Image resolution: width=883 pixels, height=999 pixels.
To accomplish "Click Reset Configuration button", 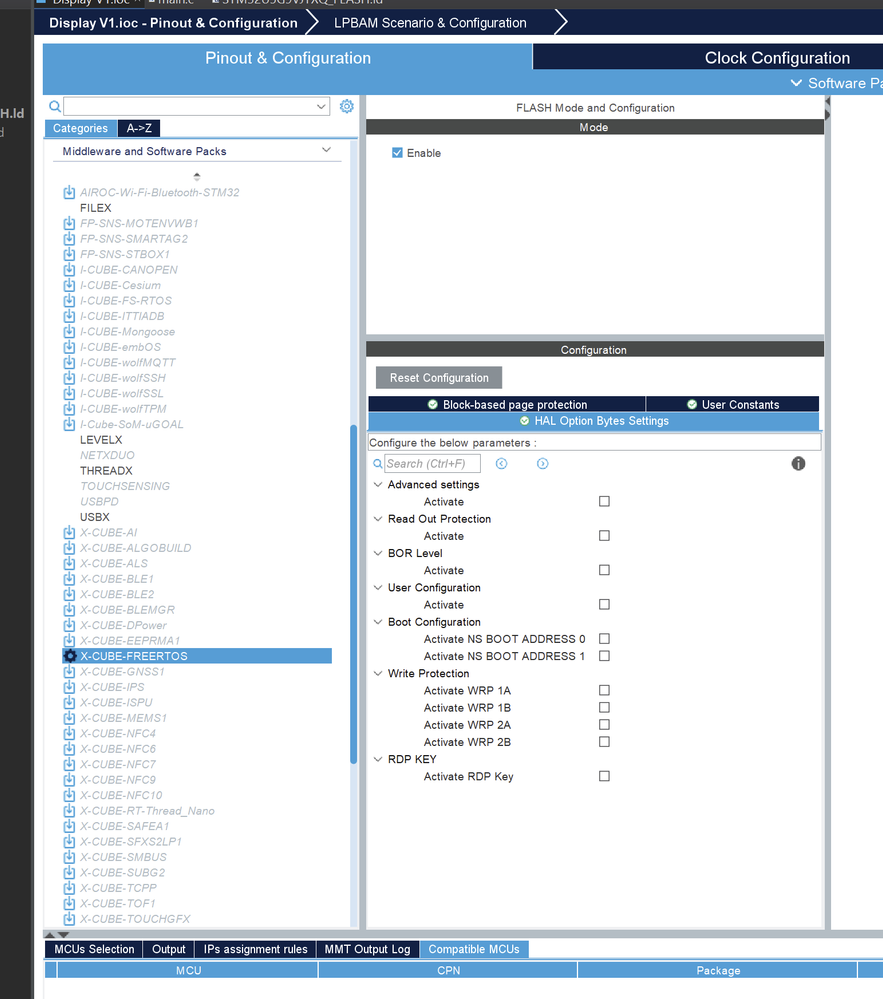I will click(439, 378).
